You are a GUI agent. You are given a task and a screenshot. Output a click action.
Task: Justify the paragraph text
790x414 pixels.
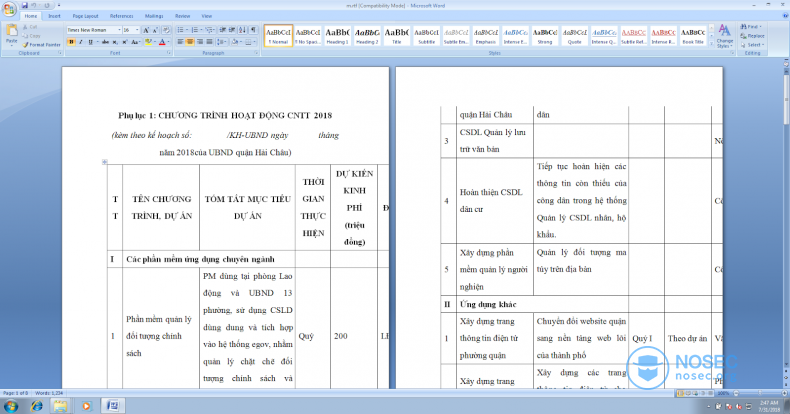209,42
